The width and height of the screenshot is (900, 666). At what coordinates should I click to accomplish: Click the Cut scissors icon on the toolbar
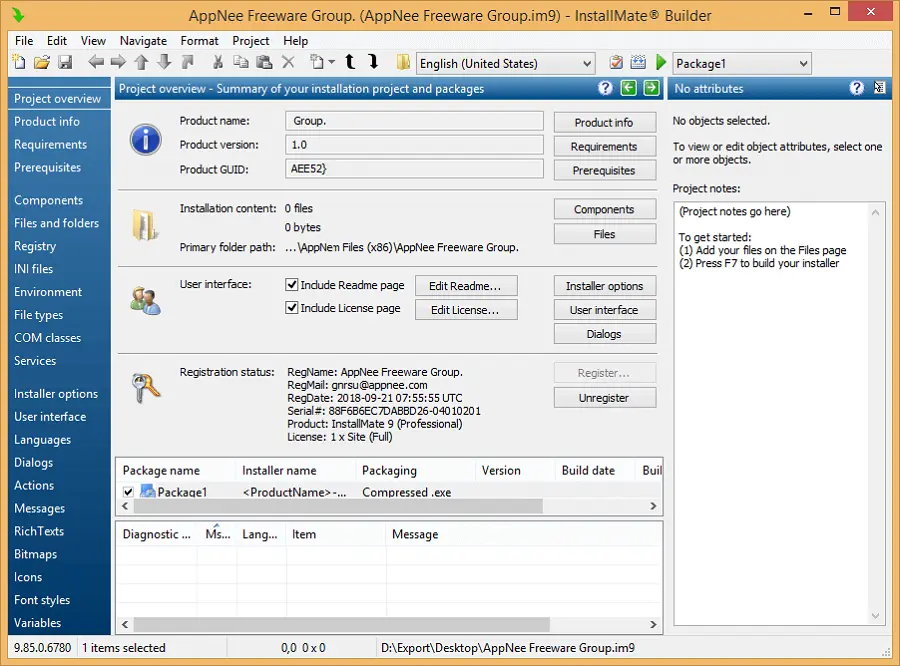point(218,62)
